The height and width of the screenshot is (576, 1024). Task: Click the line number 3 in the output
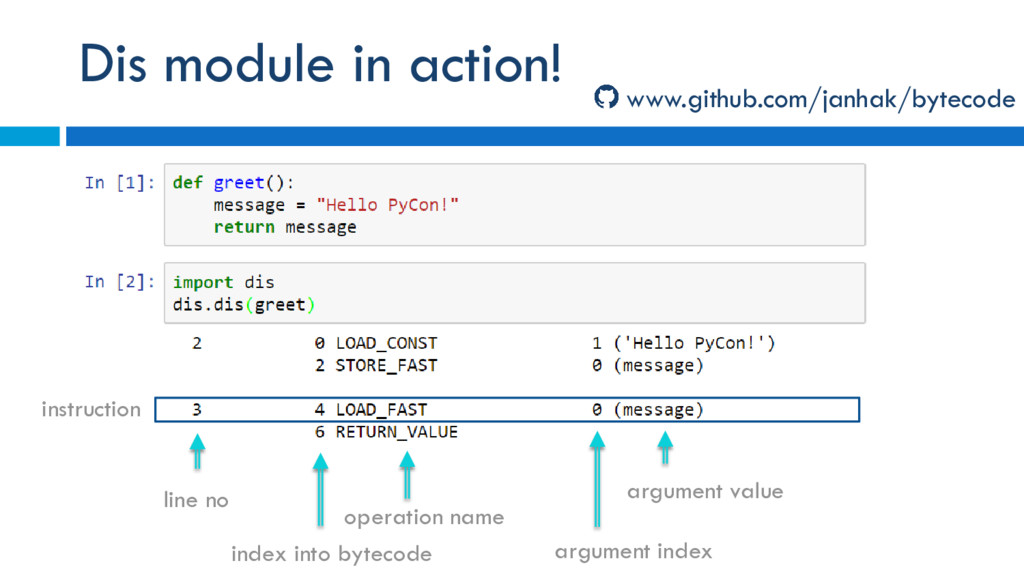pos(197,410)
